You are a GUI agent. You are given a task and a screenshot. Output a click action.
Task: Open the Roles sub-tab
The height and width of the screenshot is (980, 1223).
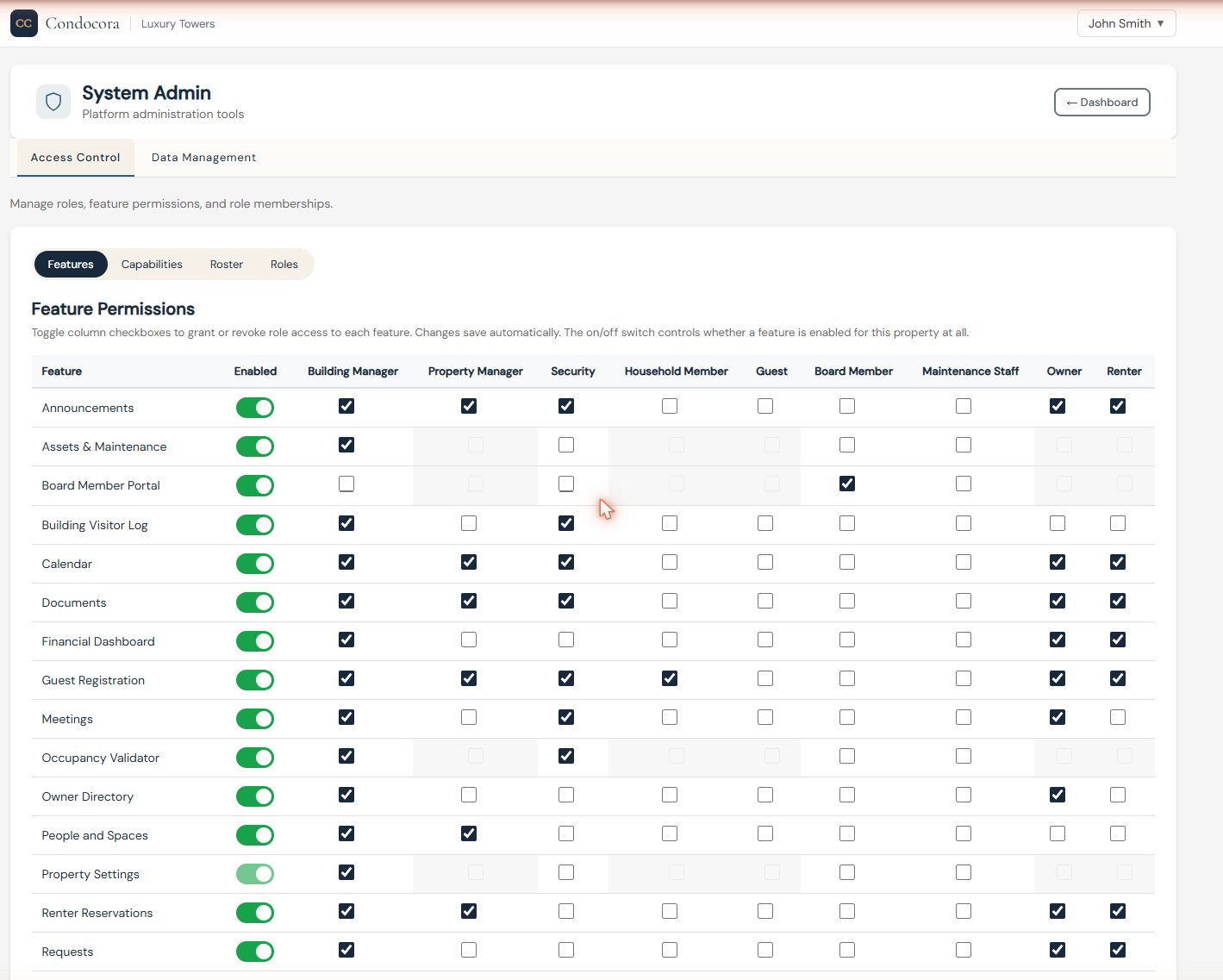coord(284,265)
